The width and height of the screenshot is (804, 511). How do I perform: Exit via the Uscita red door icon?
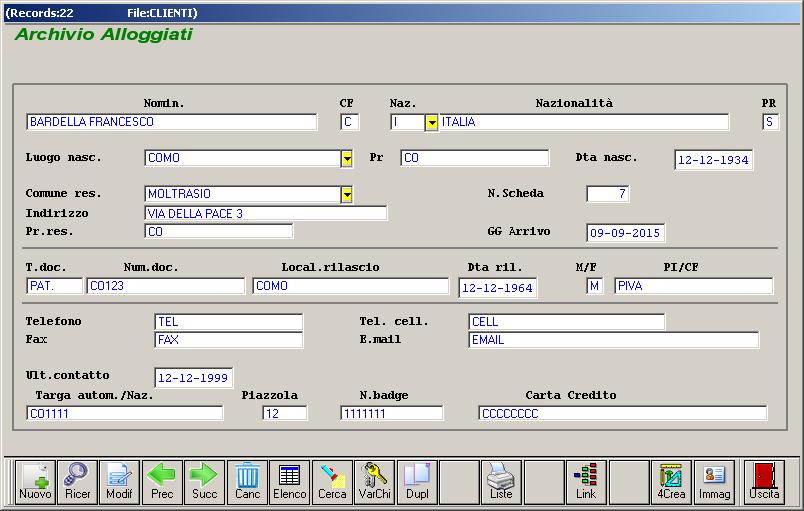(x=764, y=482)
